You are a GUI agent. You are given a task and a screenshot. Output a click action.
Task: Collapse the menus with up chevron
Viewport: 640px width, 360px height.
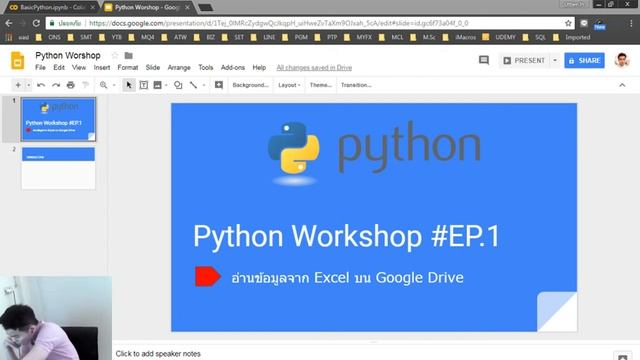point(622,85)
